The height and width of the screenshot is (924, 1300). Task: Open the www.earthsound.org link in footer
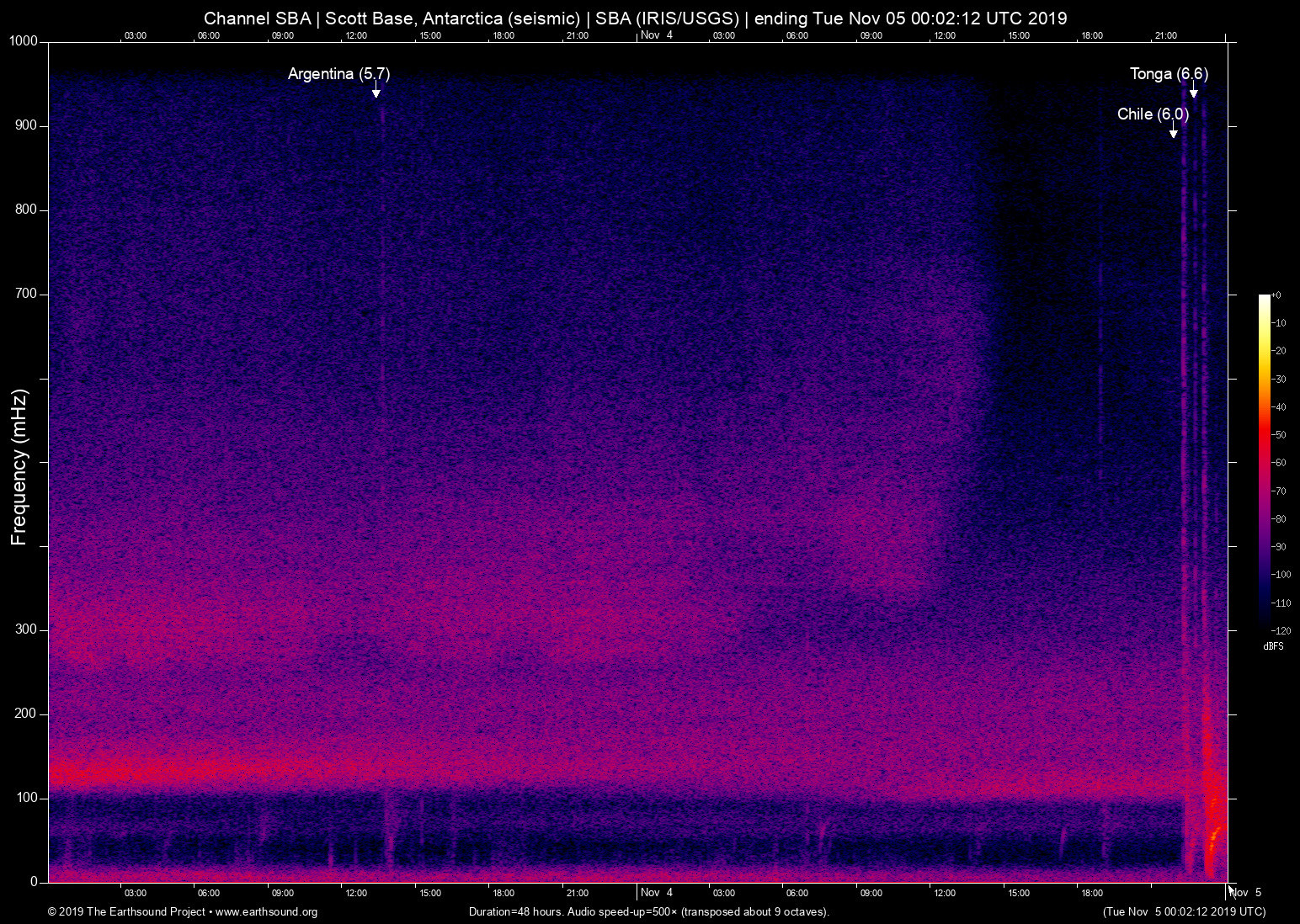tap(266, 912)
